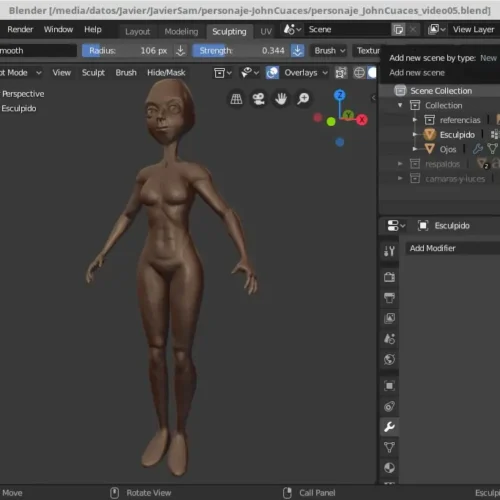Open the Tool properties tab
The image size is (500, 500).
pyautogui.click(x=389, y=251)
